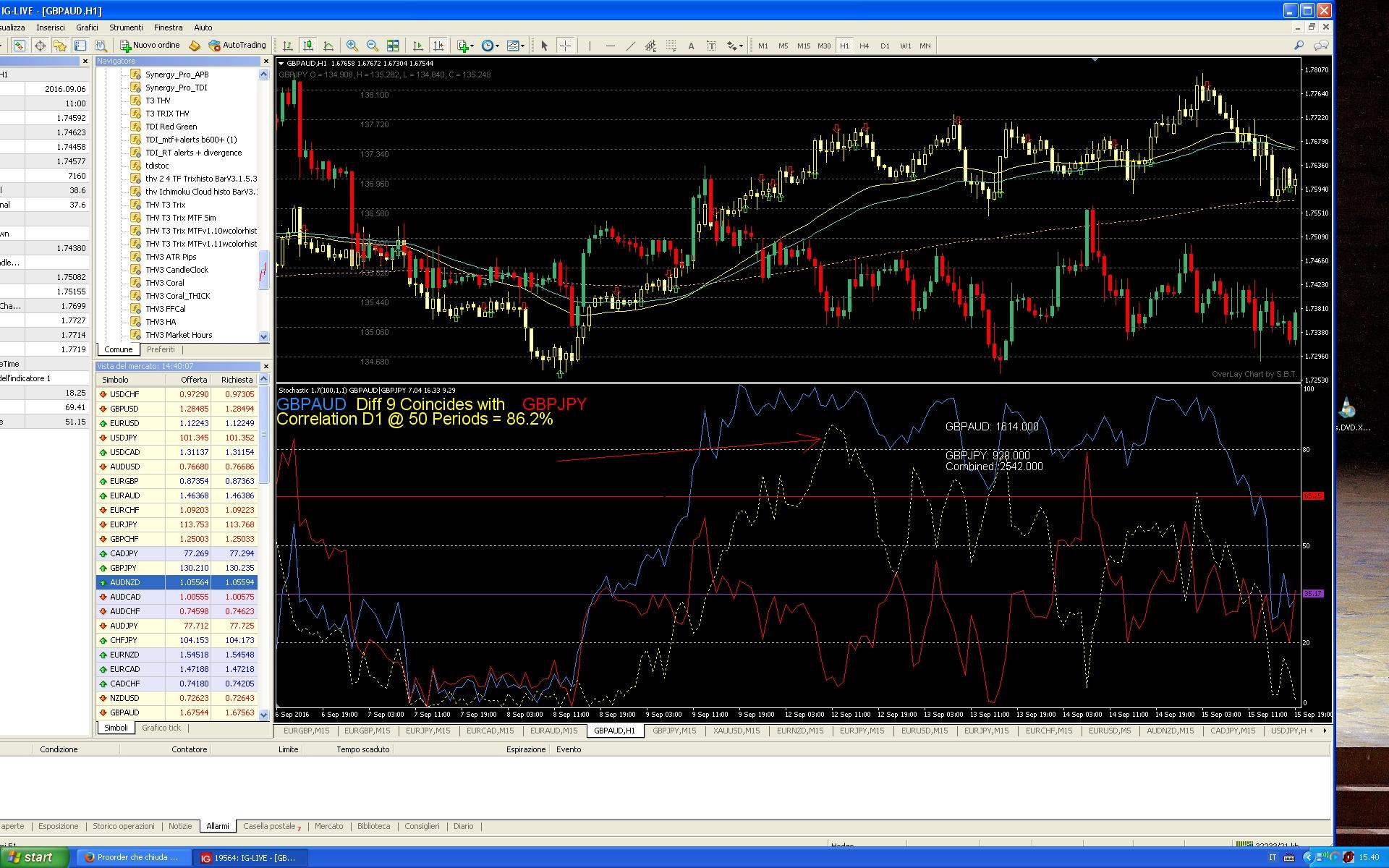Open the Strumenti menu
The width and height of the screenshot is (1389, 868).
126,27
